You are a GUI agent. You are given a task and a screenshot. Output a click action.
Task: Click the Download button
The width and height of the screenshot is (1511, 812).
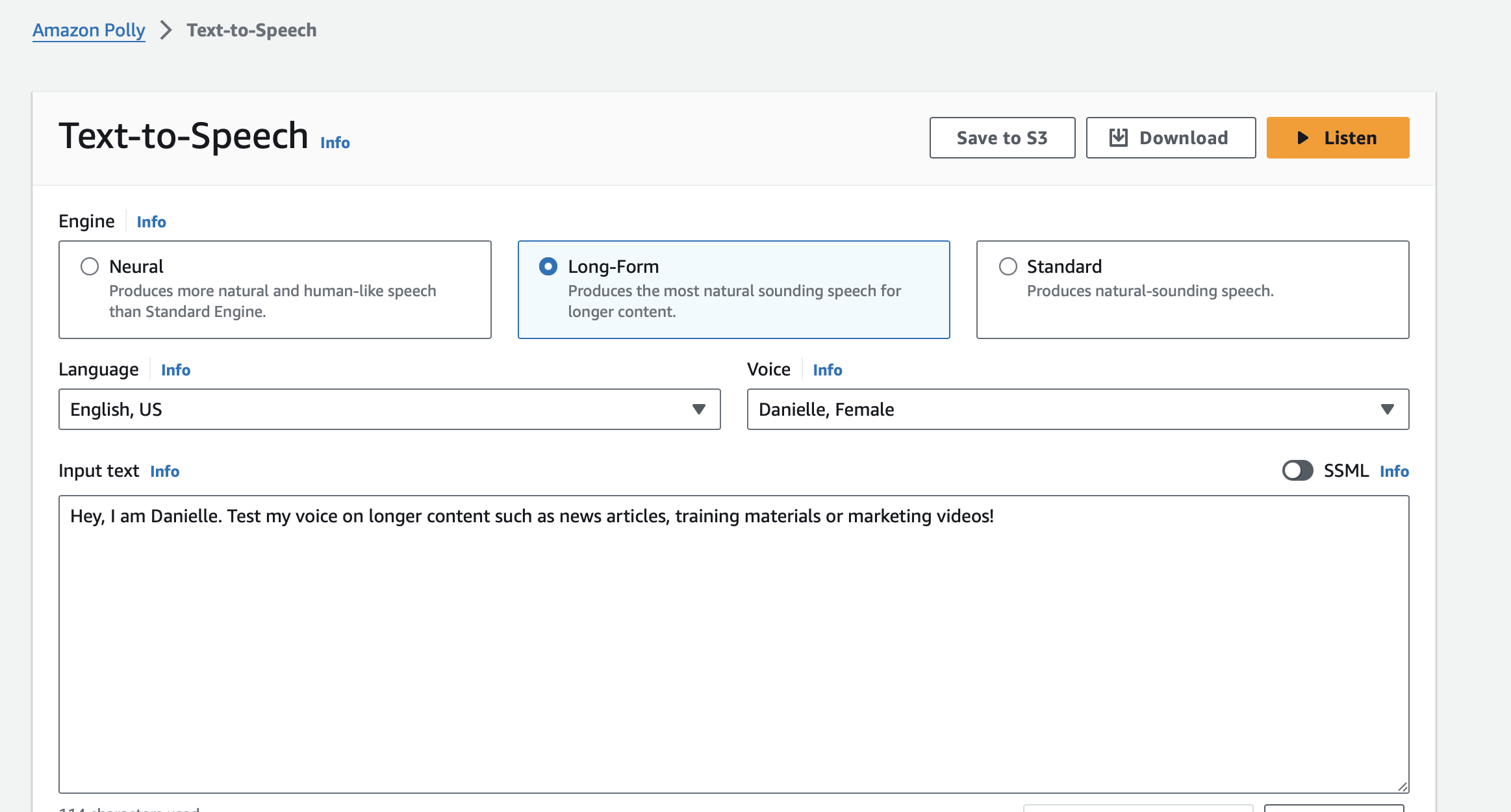pos(1171,138)
